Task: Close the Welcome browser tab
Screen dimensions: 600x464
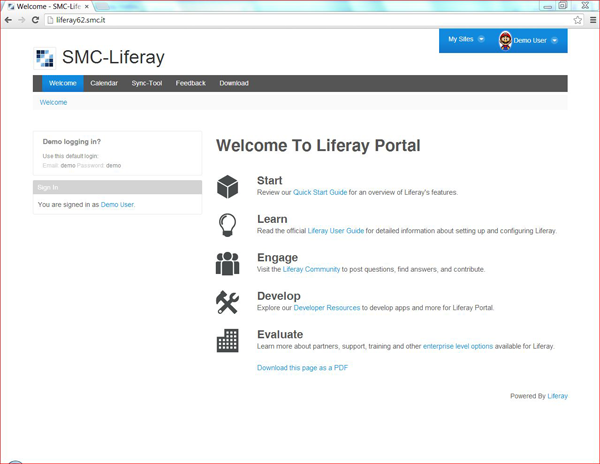Action: pos(87,7)
